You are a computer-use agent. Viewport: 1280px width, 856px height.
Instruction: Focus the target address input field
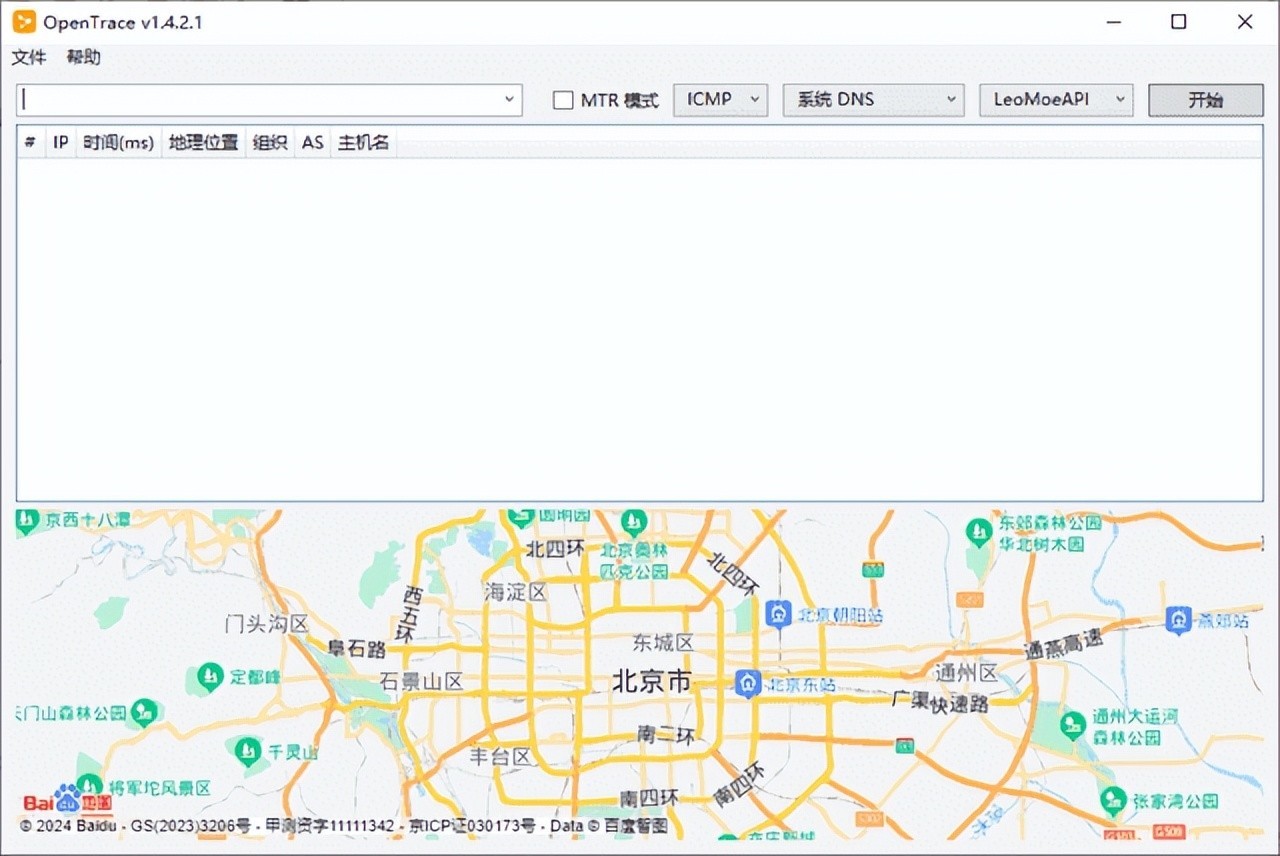click(260, 100)
